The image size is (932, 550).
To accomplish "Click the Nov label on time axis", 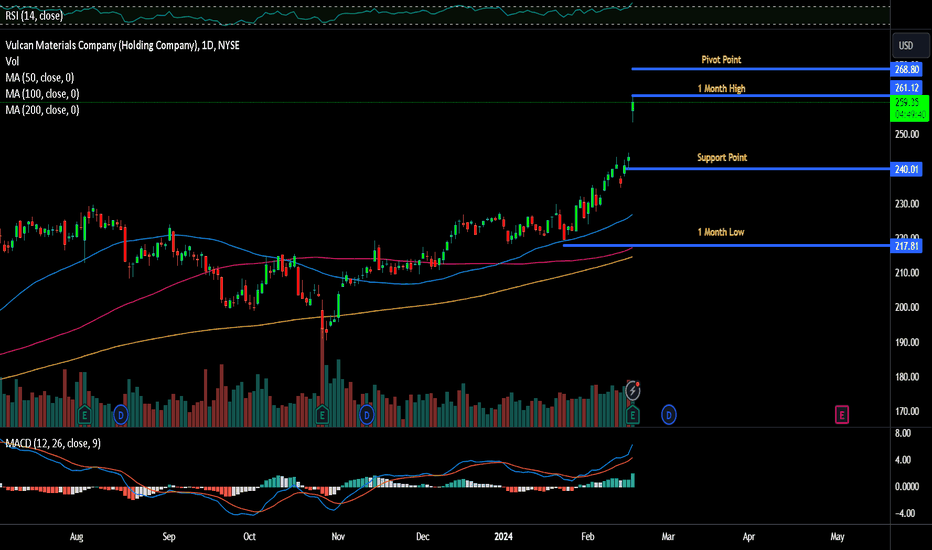I will [x=338, y=536].
